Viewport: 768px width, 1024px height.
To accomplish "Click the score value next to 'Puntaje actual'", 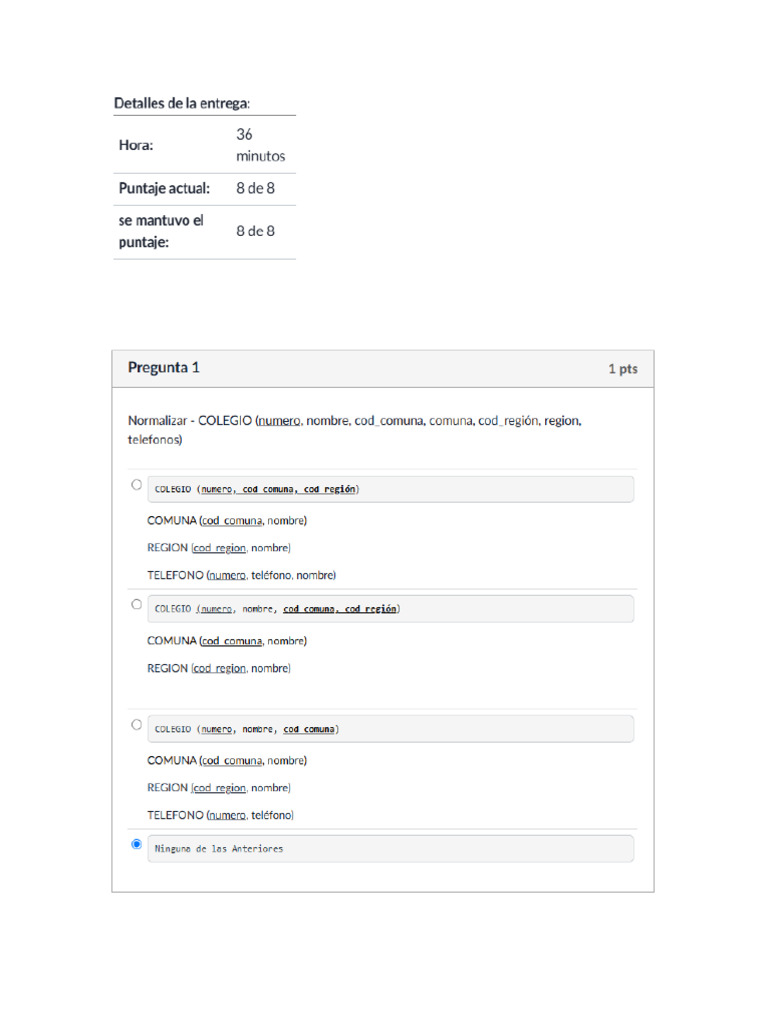I will tap(255, 188).
